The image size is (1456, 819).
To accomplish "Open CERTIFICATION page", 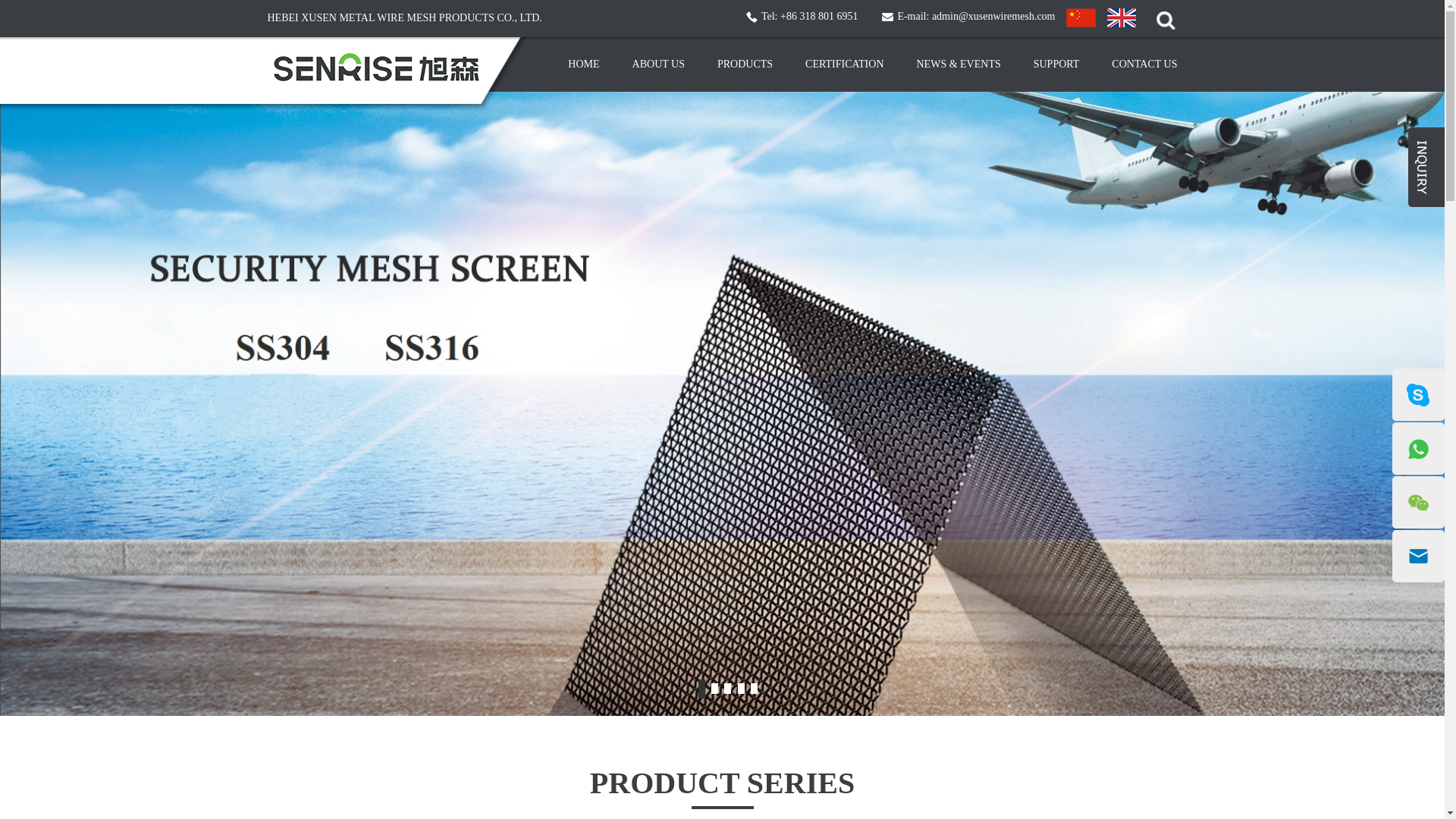I will tap(844, 64).
